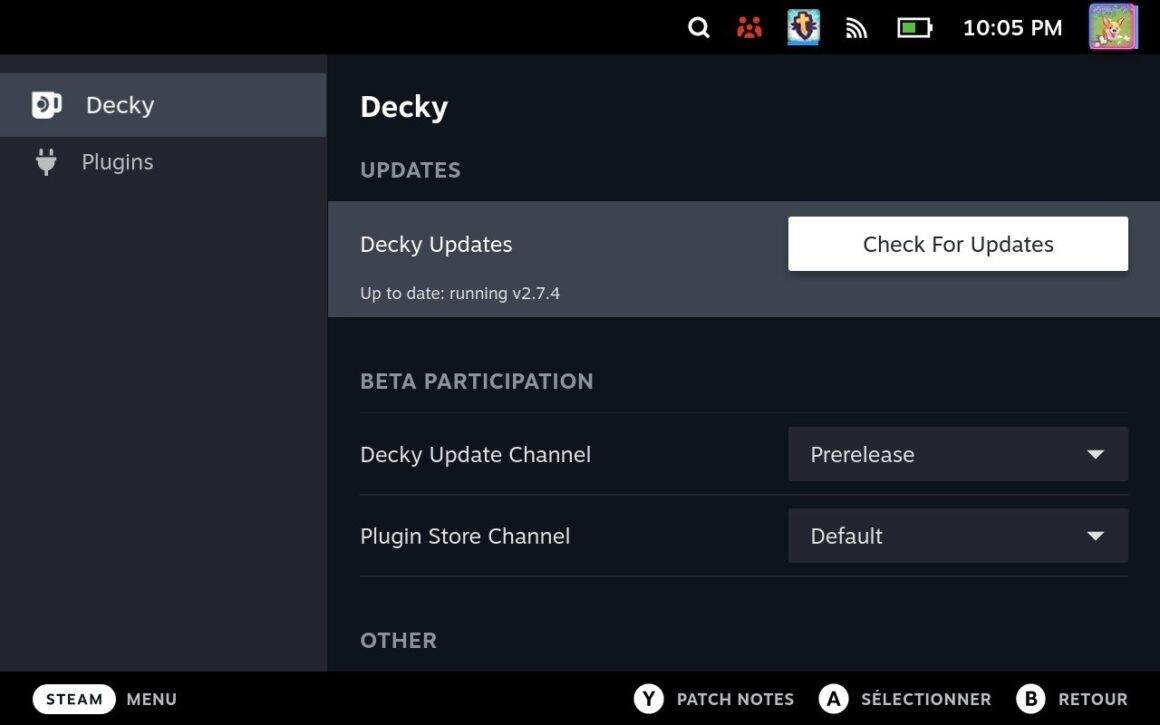This screenshot has height=725, width=1160.
Task: Click the RETOUR footer label
Action: (x=1093, y=699)
